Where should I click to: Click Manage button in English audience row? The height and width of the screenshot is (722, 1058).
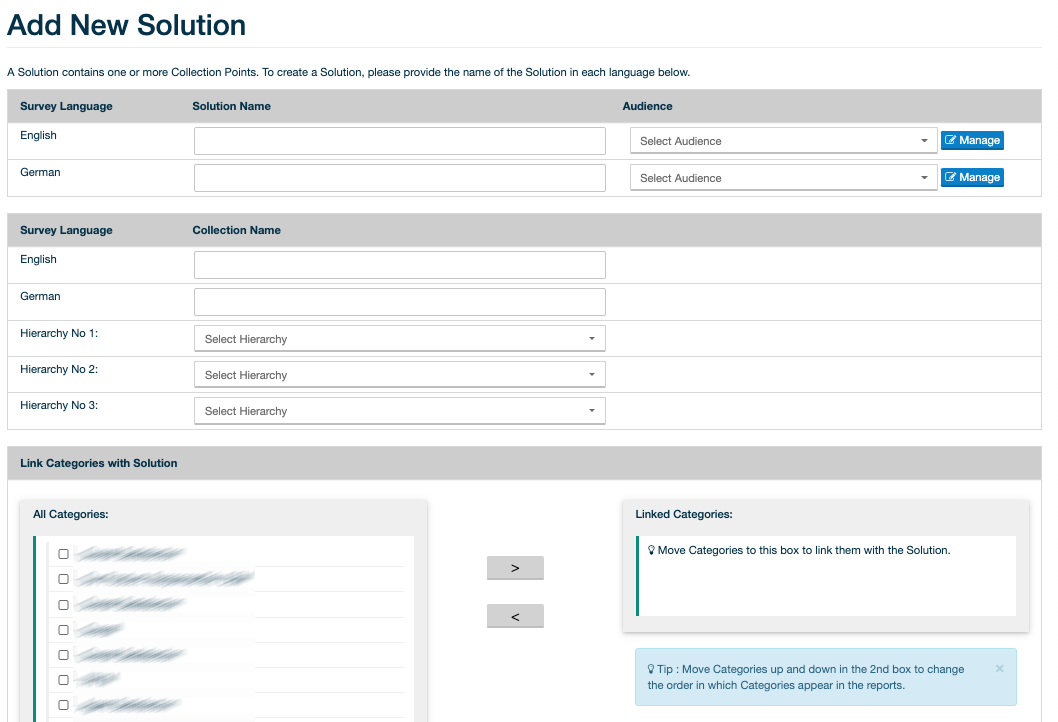tap(971, 141)
